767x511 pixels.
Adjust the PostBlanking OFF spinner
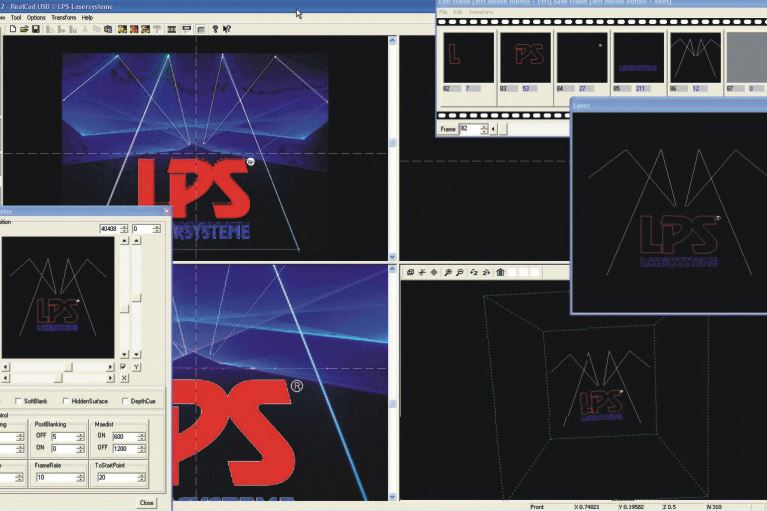[80, 436]
